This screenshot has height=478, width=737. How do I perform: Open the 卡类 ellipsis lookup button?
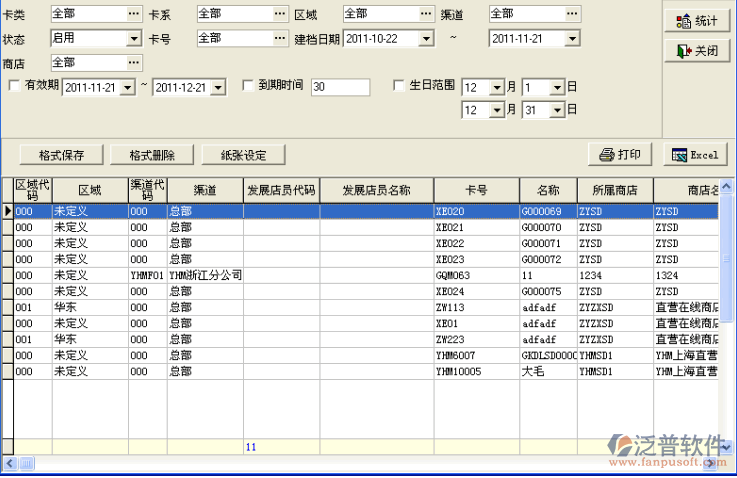[x=134, y=13]
